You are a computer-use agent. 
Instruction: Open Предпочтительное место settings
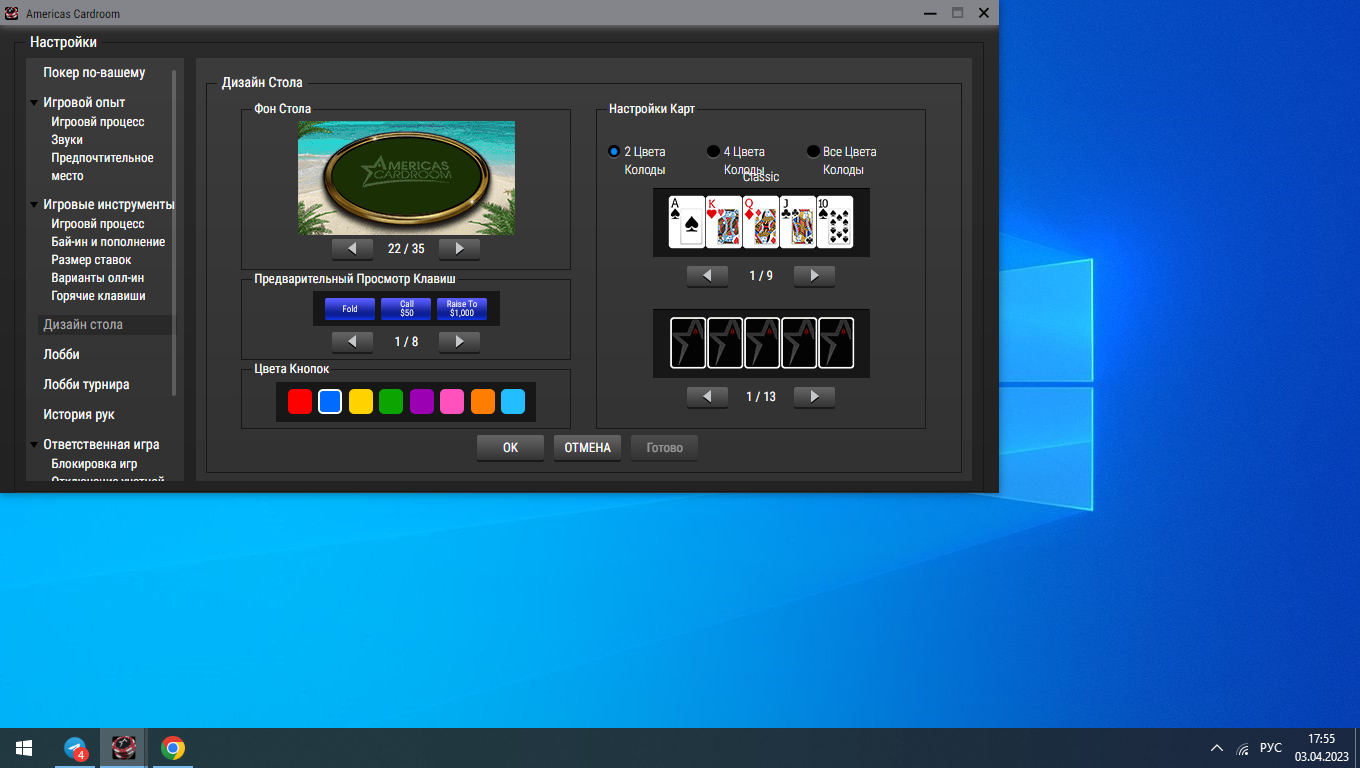(102, 167)
